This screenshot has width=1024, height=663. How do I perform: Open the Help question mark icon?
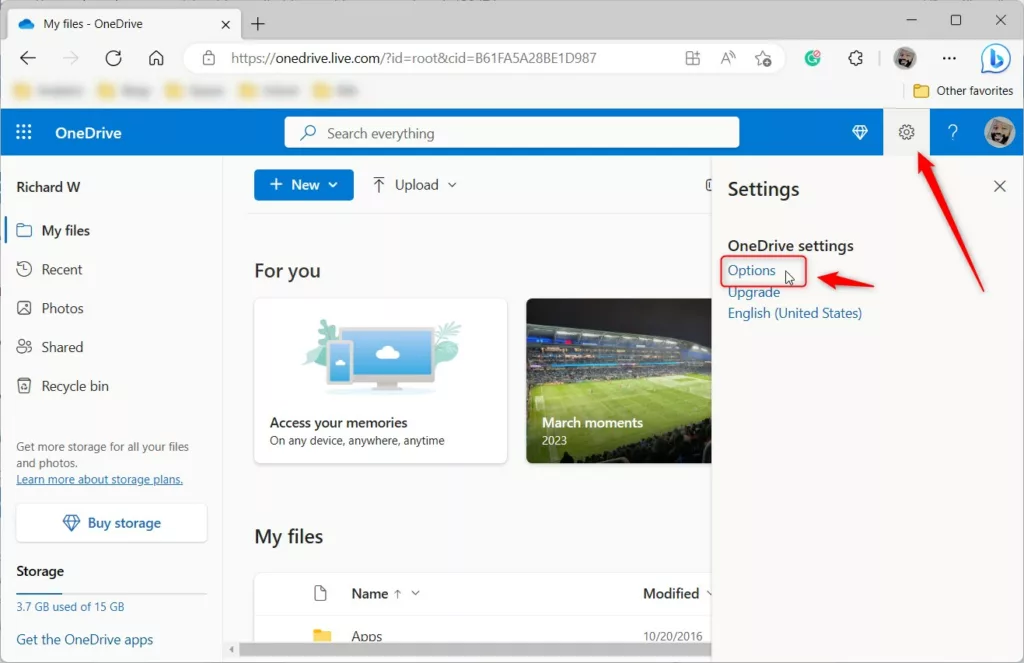tap(952, 133)
